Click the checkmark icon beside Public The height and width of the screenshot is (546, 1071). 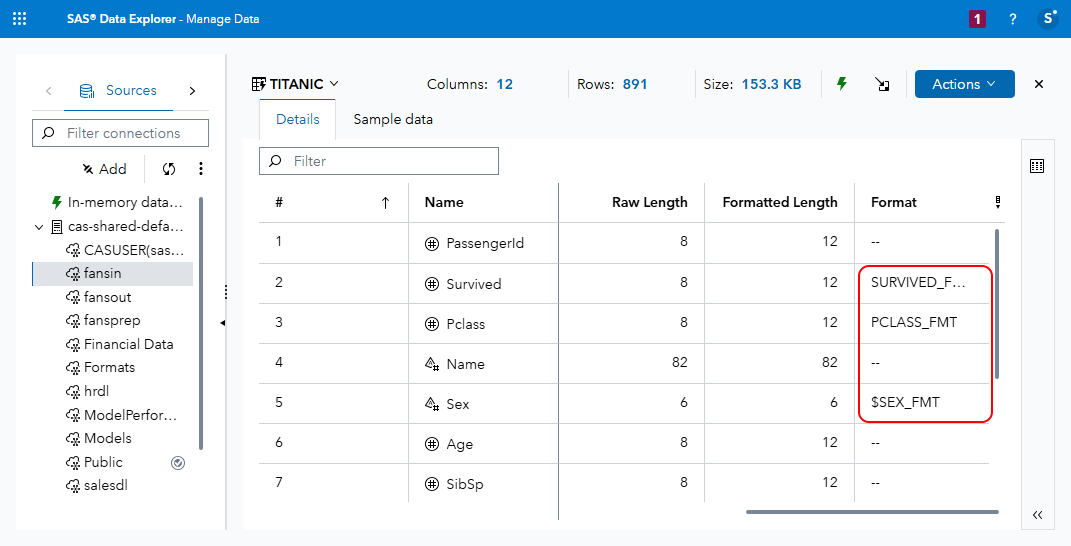coord(178,463)
